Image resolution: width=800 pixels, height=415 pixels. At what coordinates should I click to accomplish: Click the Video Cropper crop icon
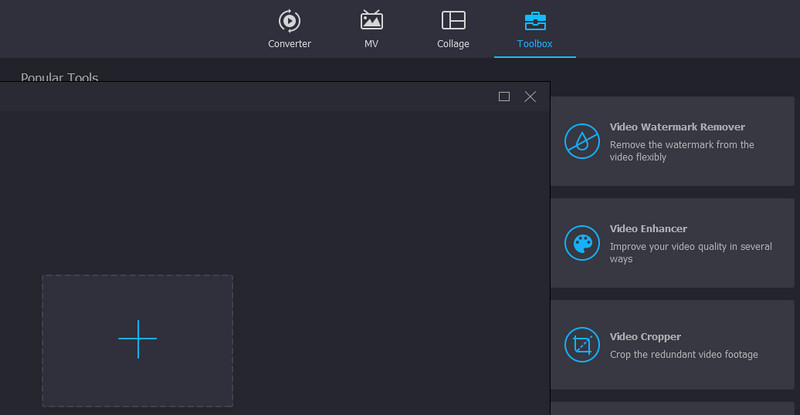coord(581,345)
